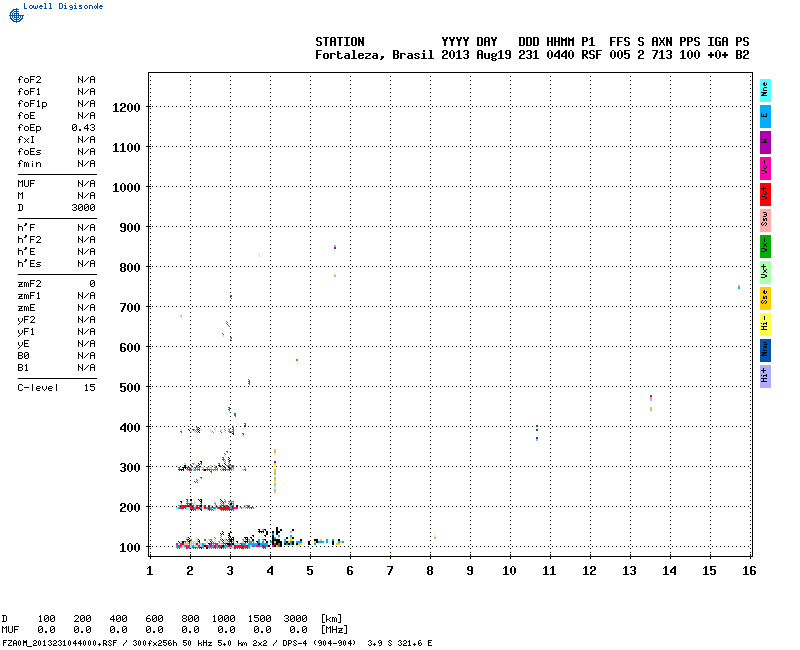Click the date Aug19 in the header
800x650 pixels.
click(493, 55)
